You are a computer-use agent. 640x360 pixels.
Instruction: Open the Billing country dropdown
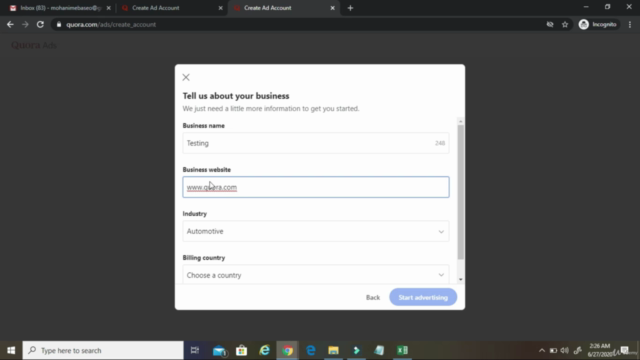click(316, 274)
